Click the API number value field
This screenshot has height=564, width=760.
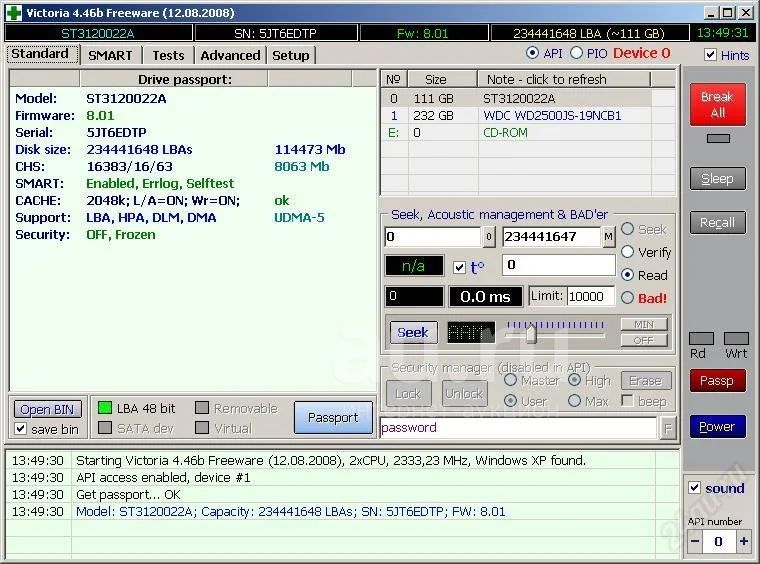point(719,541)
